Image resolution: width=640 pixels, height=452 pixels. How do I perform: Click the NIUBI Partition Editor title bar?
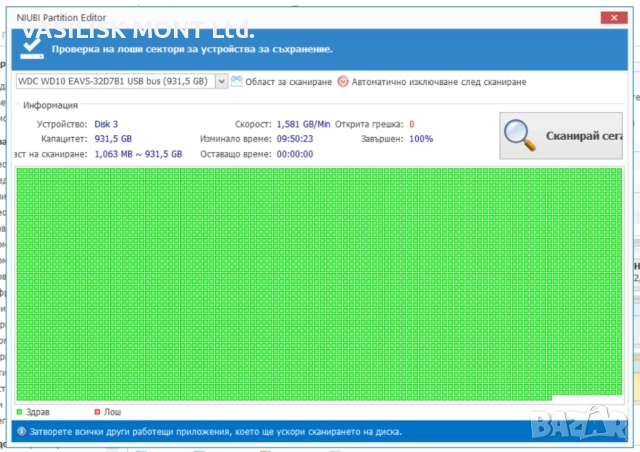300,17
